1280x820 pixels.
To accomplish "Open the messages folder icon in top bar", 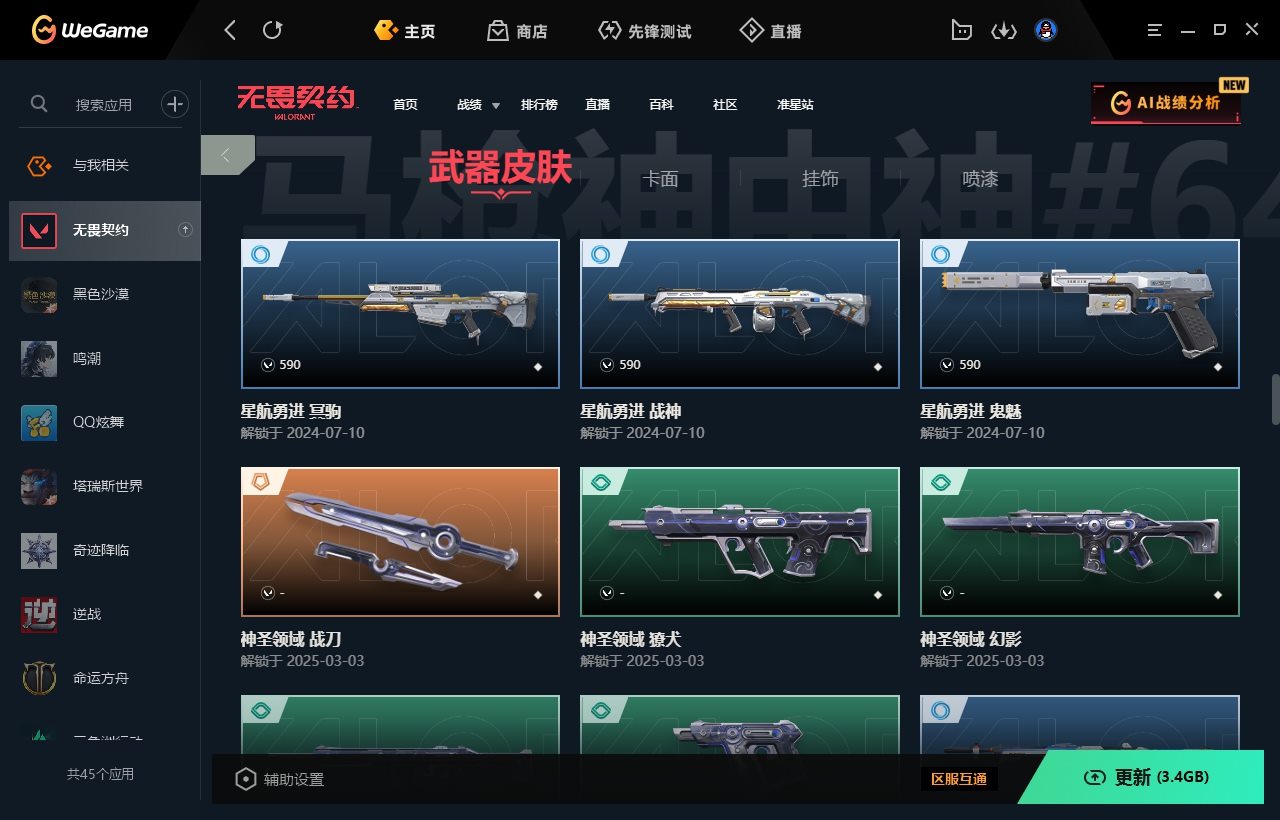I will pyautogui.click(x=961, y=30).
